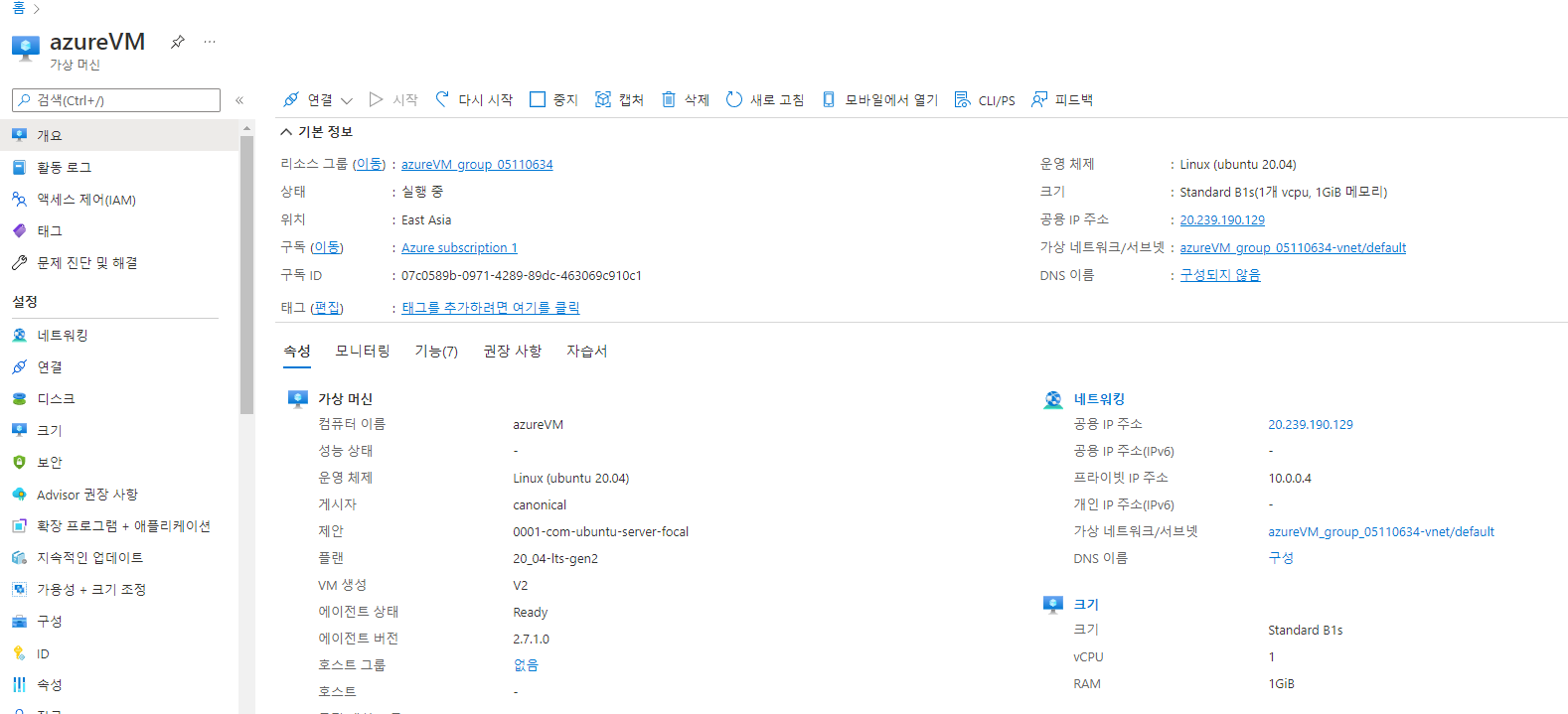
Task: Open vnet/default link under 네트워킹 properties
Action: (x=1381, y=532)
